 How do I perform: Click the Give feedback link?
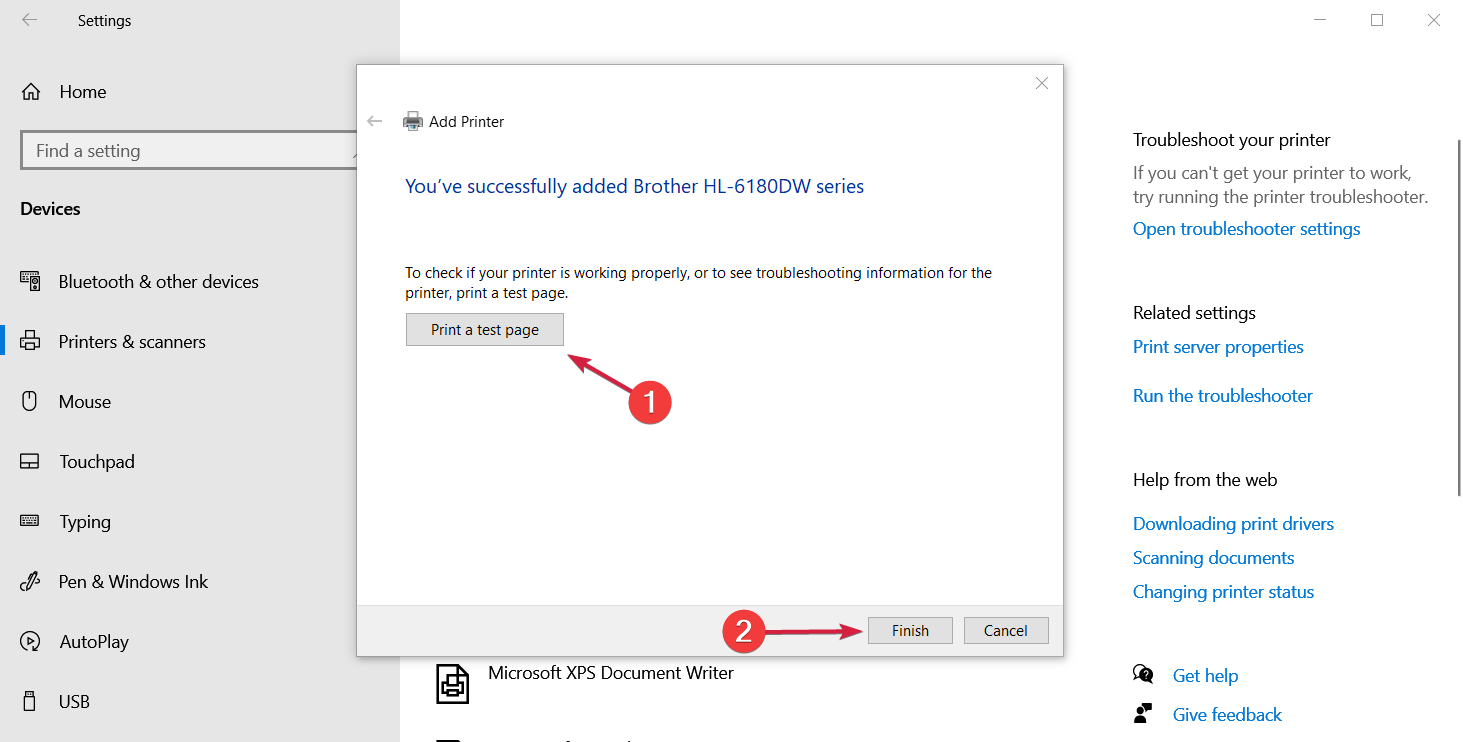(1227, 715)
